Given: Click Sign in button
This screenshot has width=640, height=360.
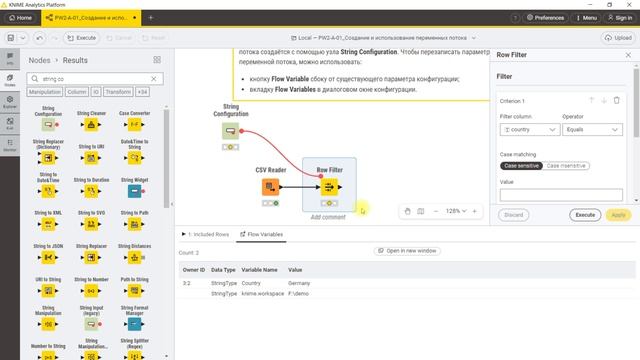Looking at the screenshot, I should (620, 18).
